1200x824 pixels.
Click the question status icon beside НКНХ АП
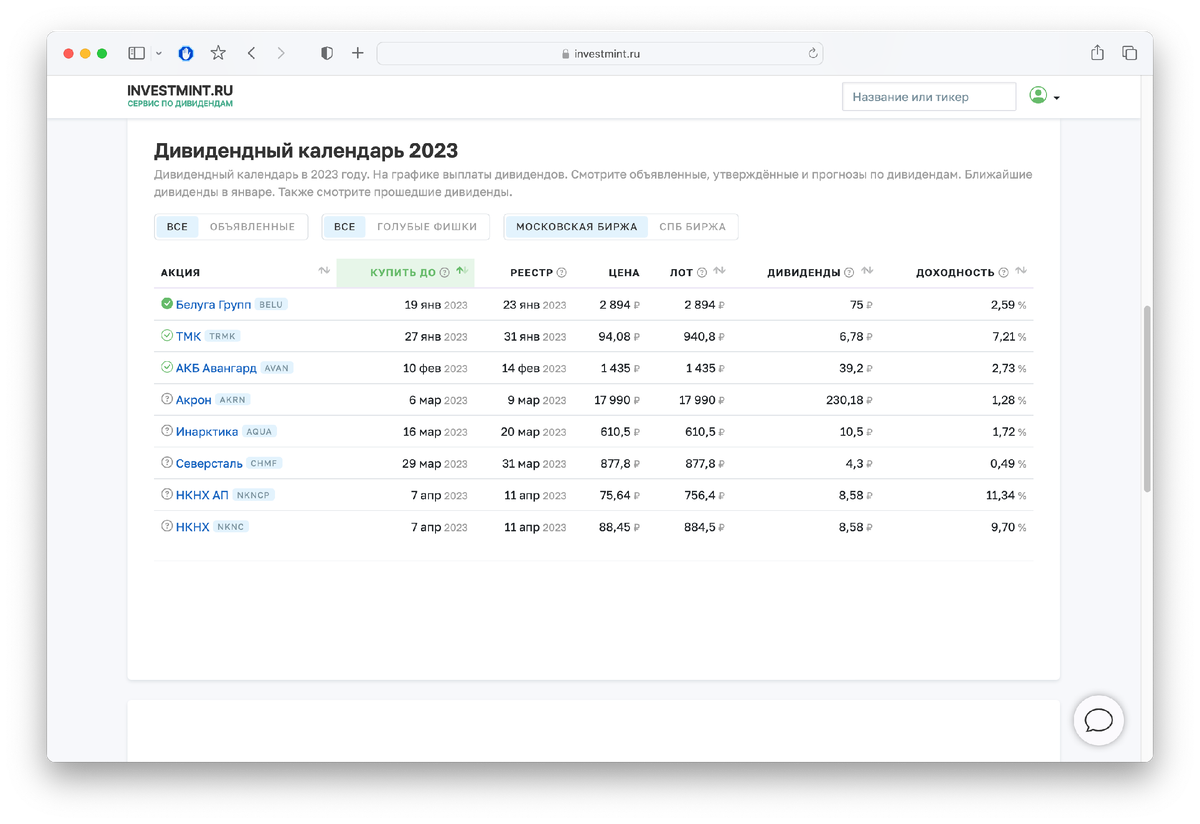click(x=167, y=494)
